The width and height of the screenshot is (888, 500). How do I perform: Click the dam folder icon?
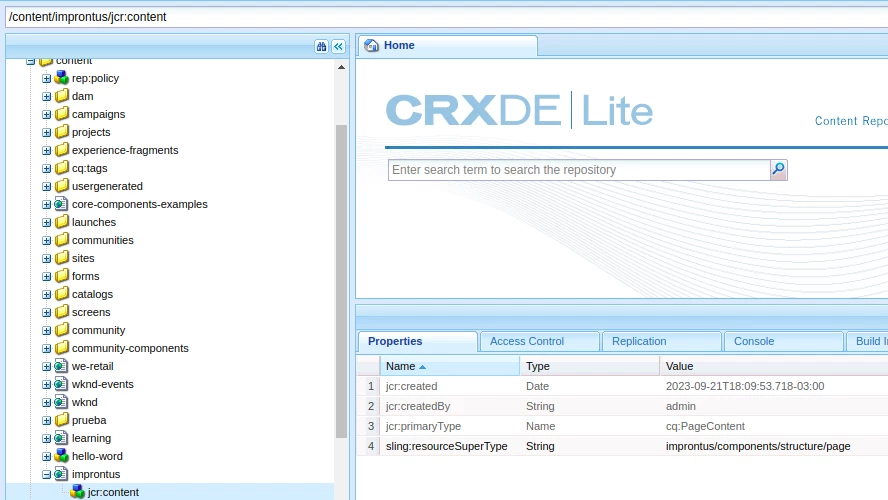[x=61, y=96]
